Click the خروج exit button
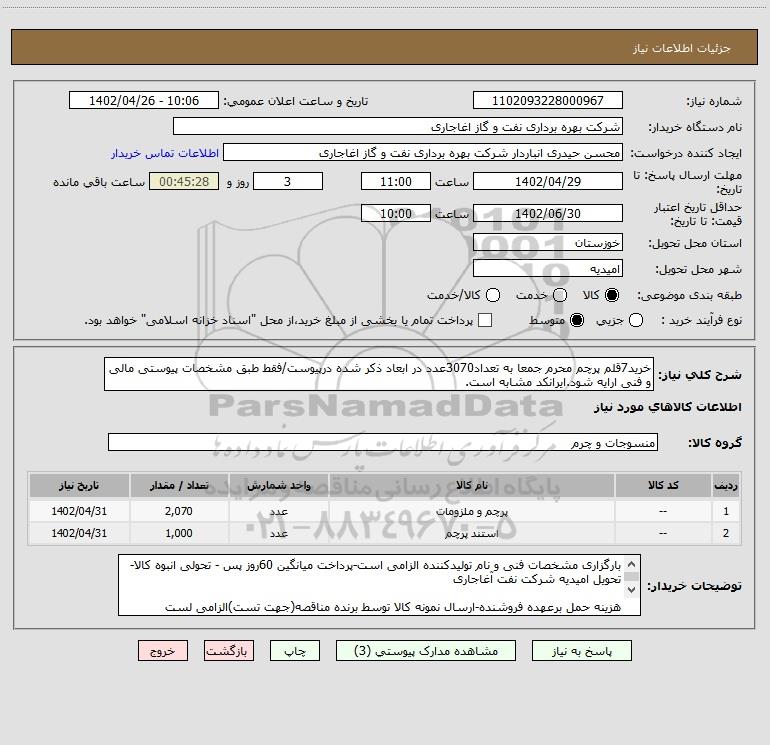Viewport: 770px width, 745px height. 163,651
